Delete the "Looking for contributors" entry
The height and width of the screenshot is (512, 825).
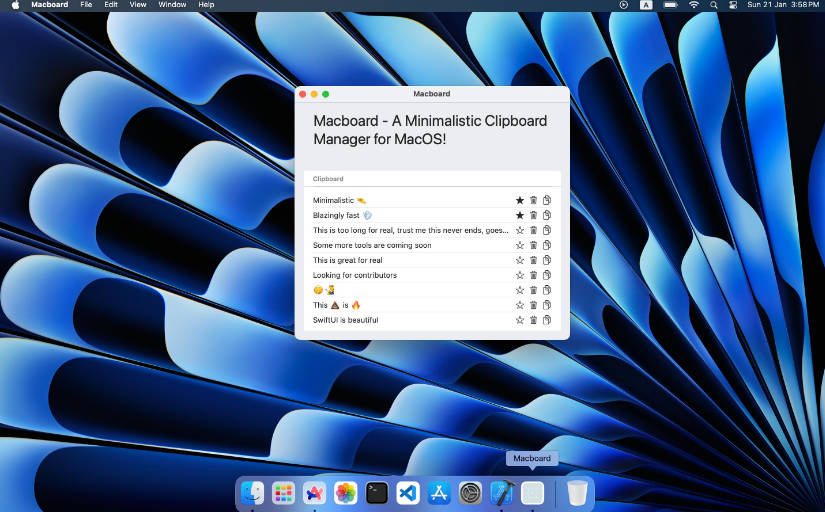534,275
